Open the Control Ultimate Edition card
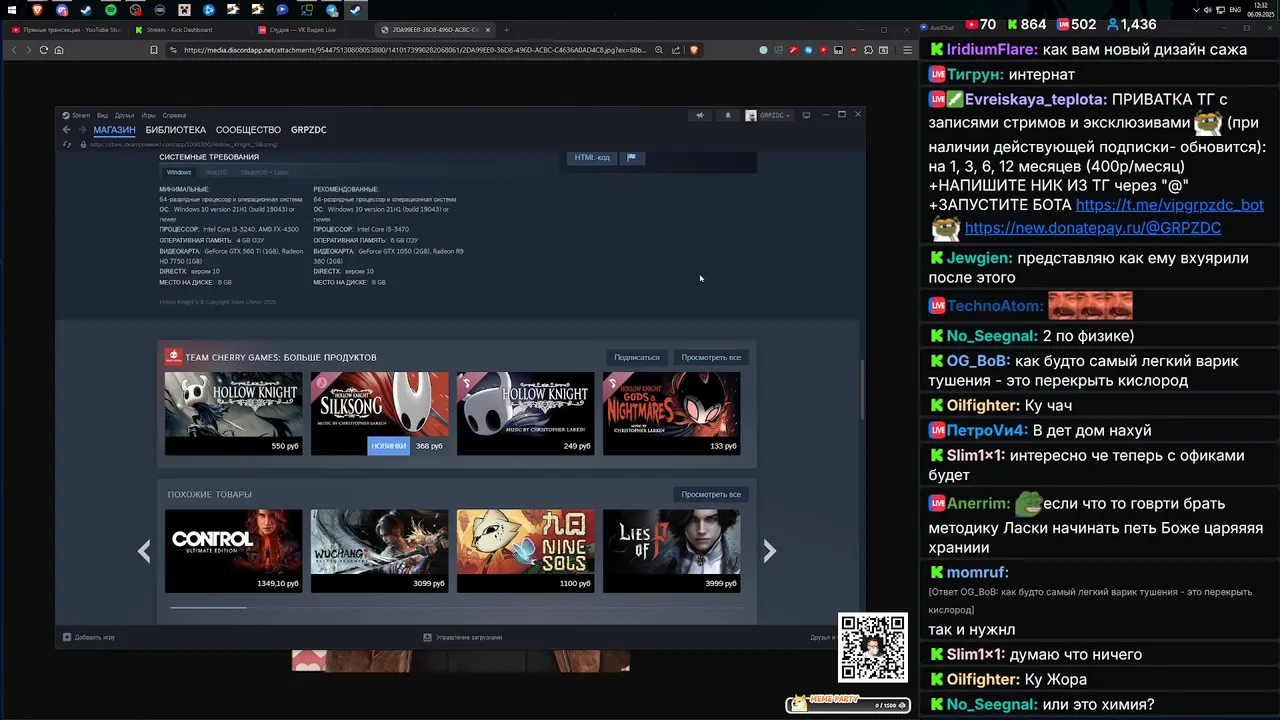The image size is (1280, 720). click(233, 551)
